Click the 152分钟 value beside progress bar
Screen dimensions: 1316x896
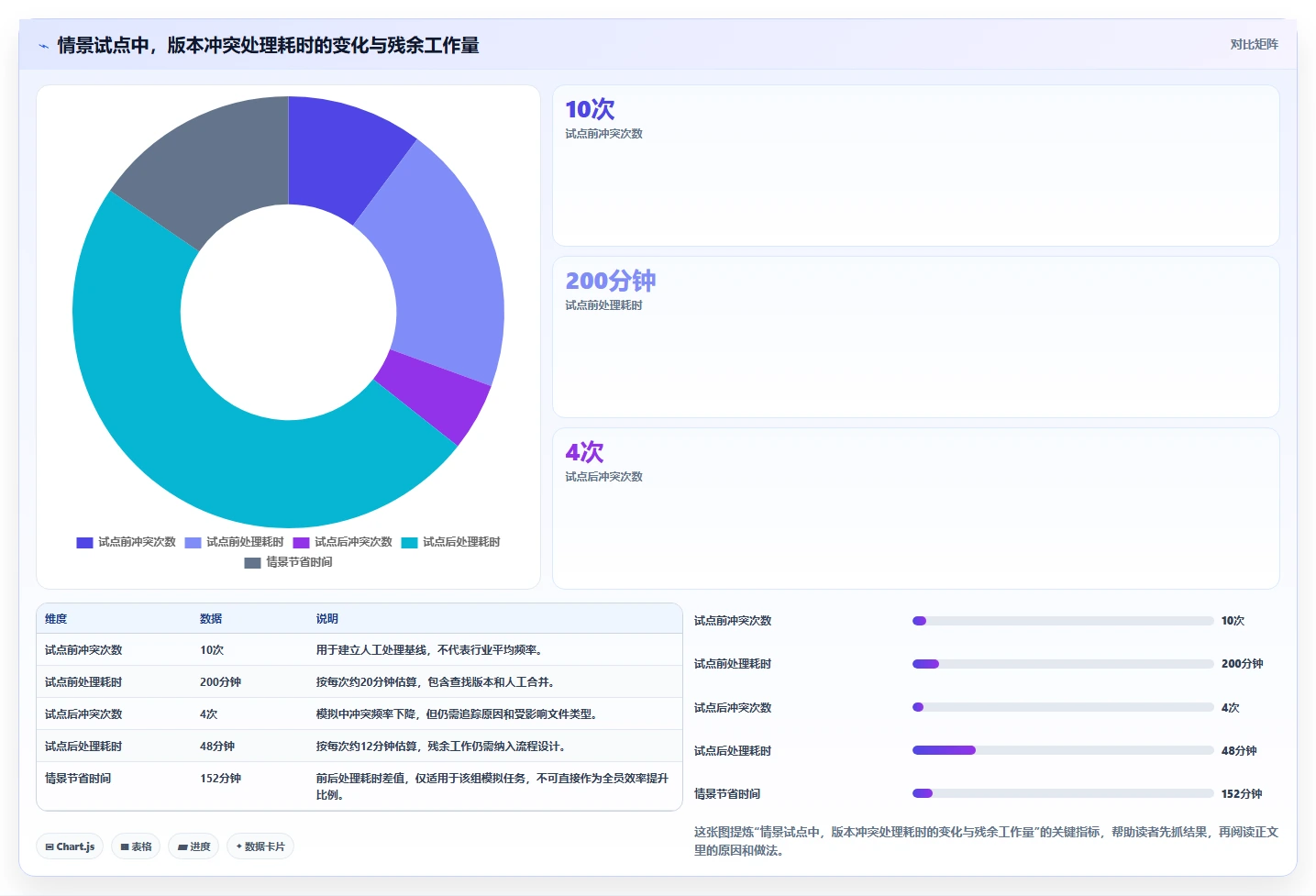click(x=1242, y=794)
